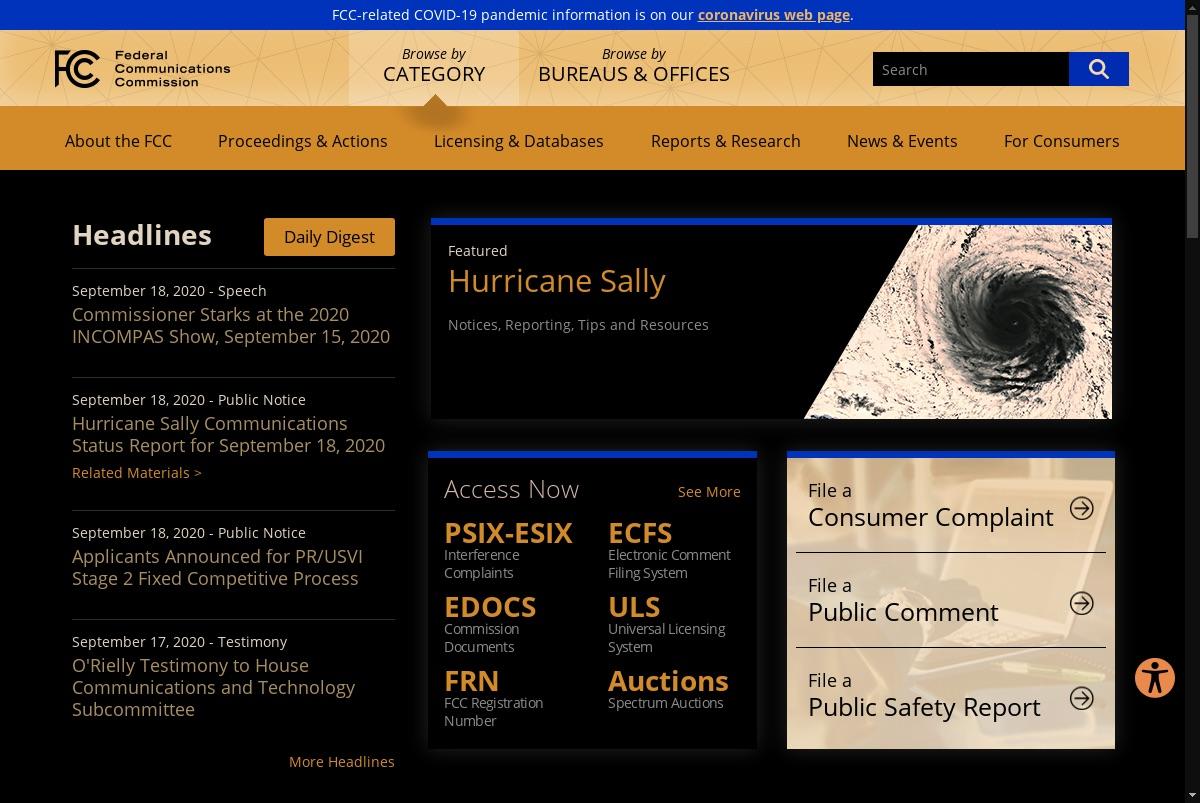Open Commissioner Starks INCOMPAS speech headline
This screenshot has height=803, width=1200.
tap(231, 325)
